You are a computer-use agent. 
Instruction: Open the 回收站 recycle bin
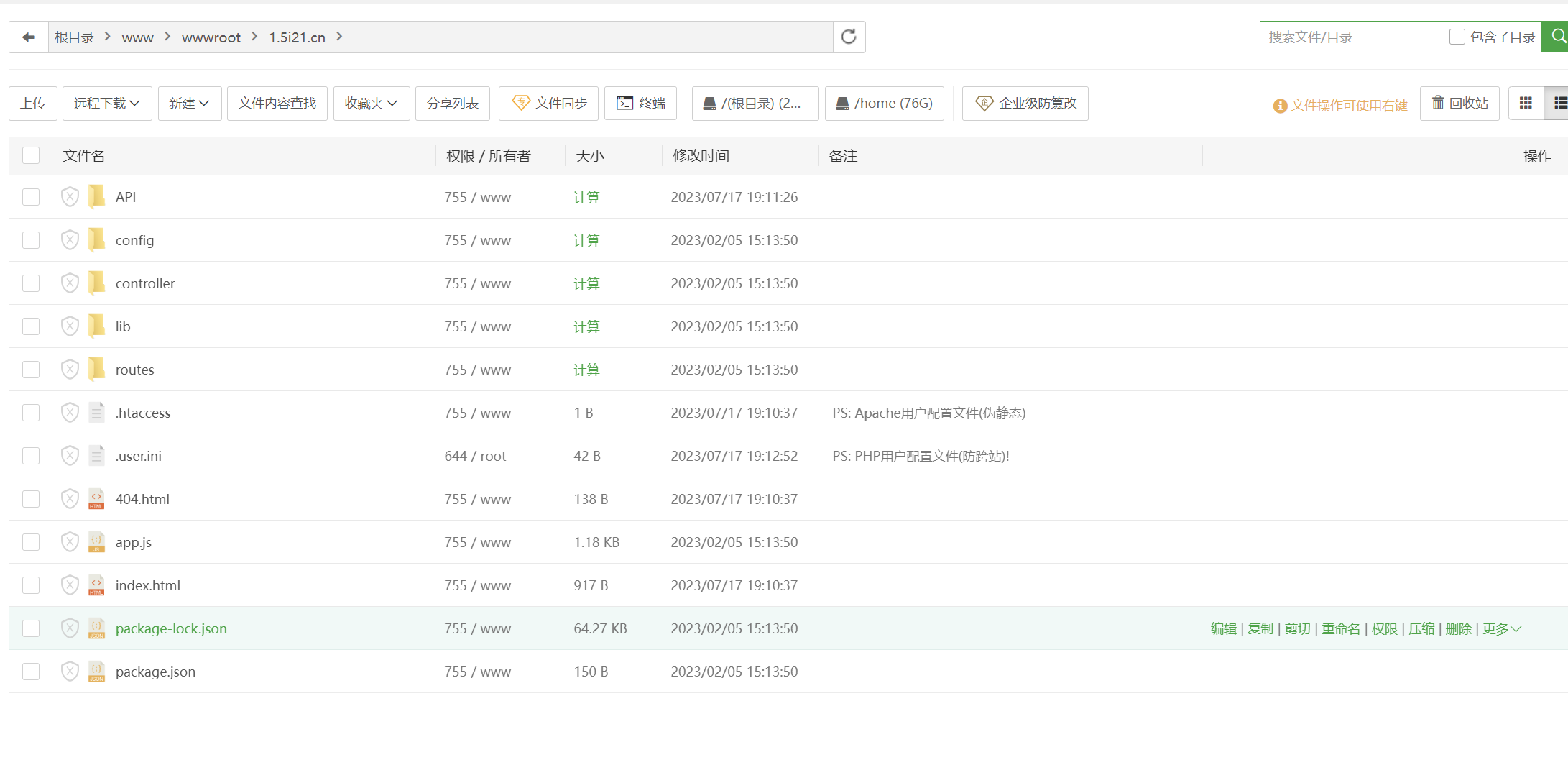click(1459, 104)
